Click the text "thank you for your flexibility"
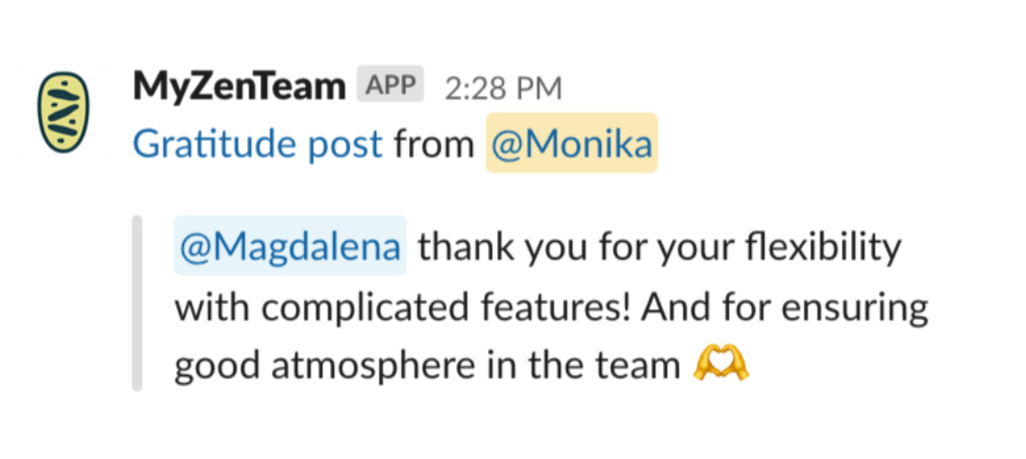Screen dimensions: 1026x459 [x=660, y=248]
